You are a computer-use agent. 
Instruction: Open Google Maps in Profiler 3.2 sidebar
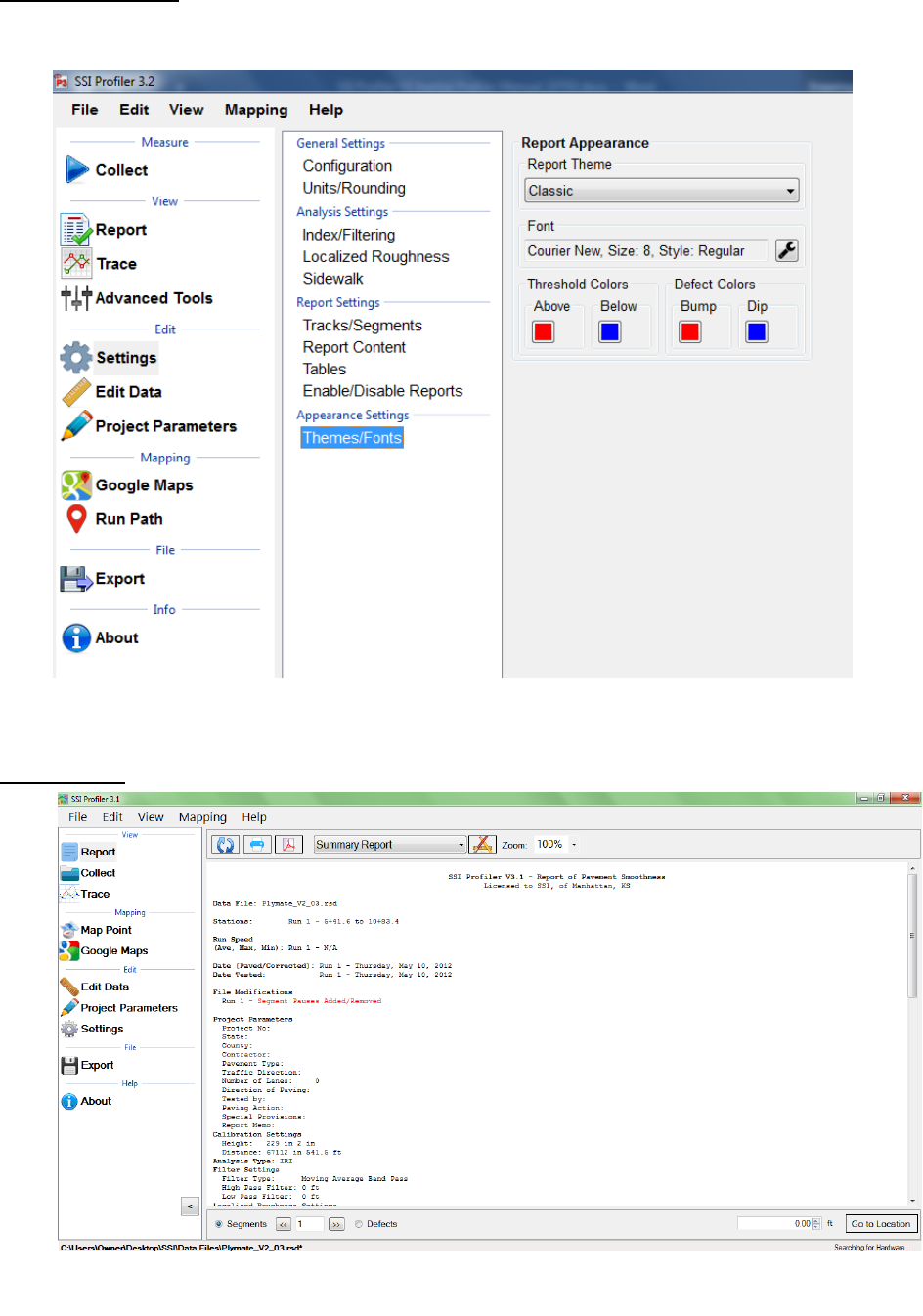[x=127, y=485]
